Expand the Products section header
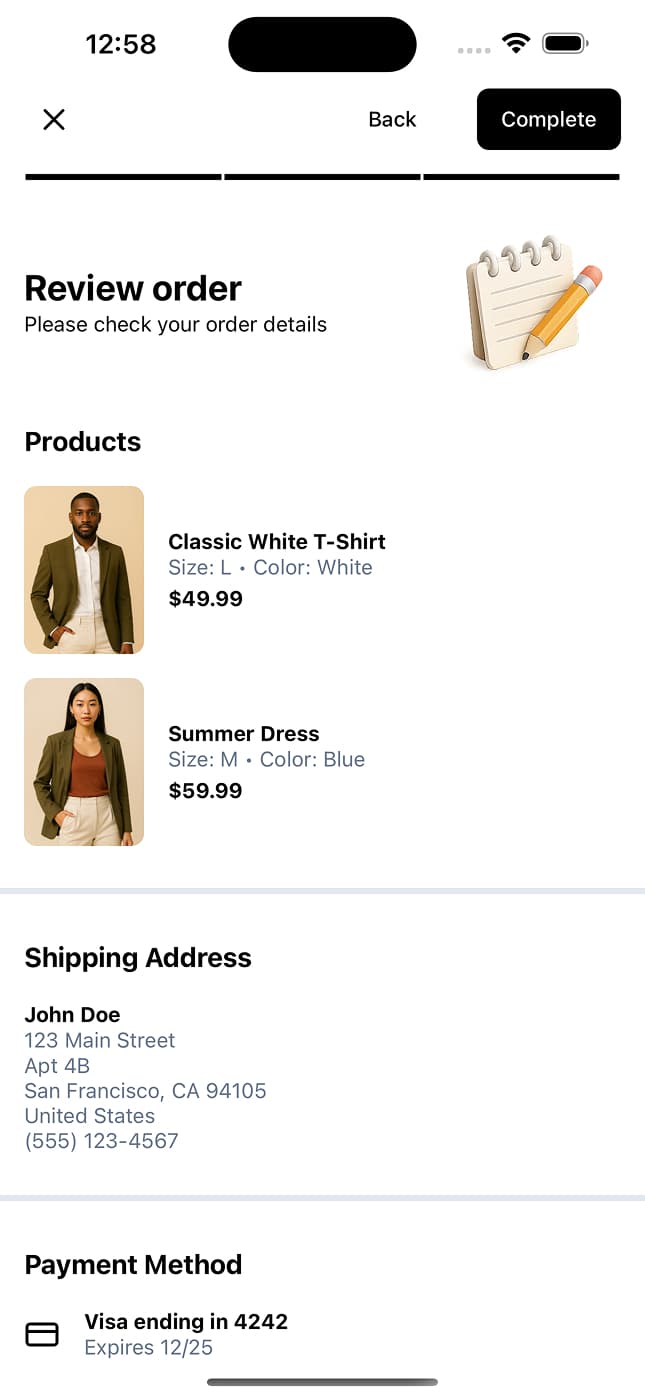Image resolution: width=645 pixels, height=1398 pixels. 83,441
